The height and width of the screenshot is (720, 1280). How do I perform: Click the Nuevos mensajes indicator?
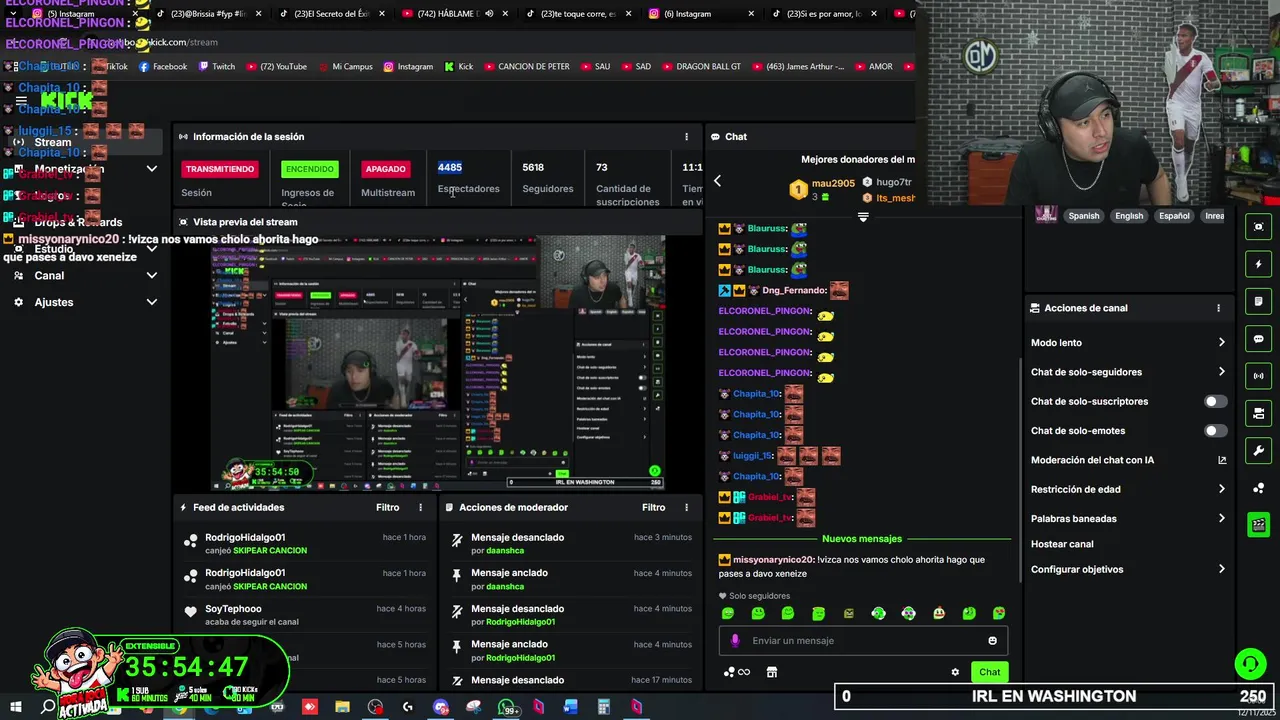coord(862,539)
